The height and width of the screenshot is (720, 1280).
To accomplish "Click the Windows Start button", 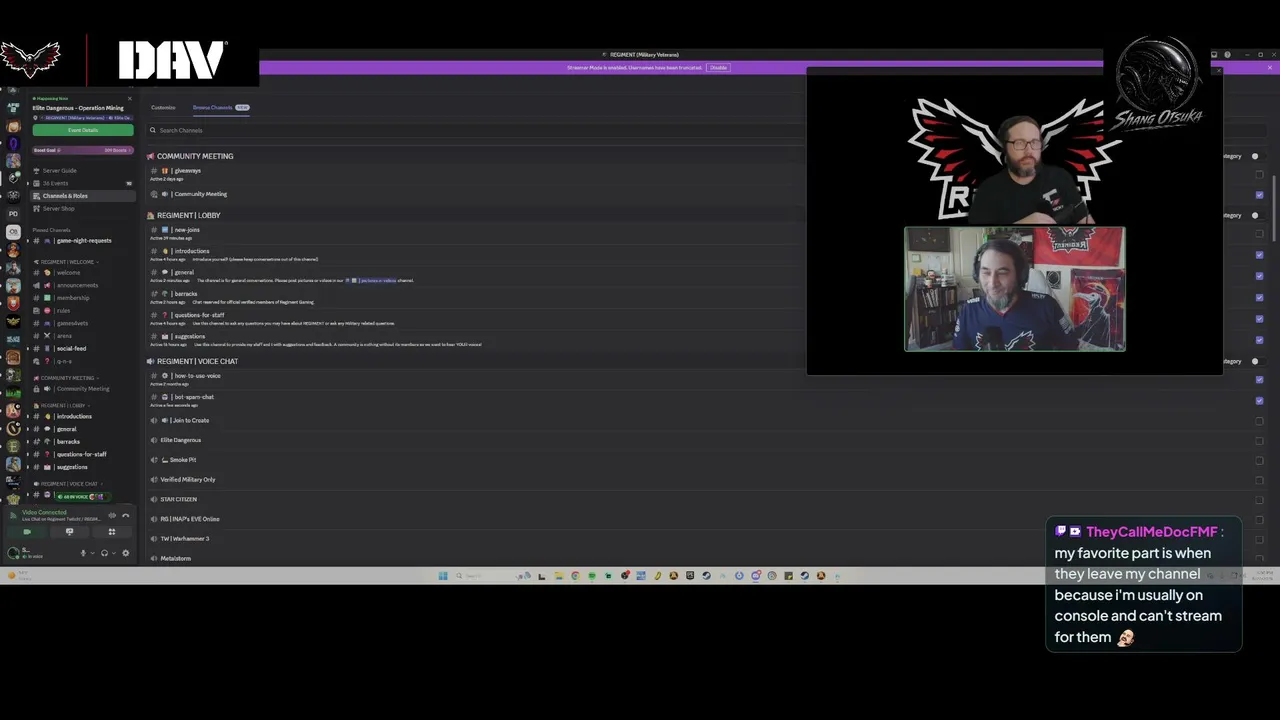I will point(442,576).
